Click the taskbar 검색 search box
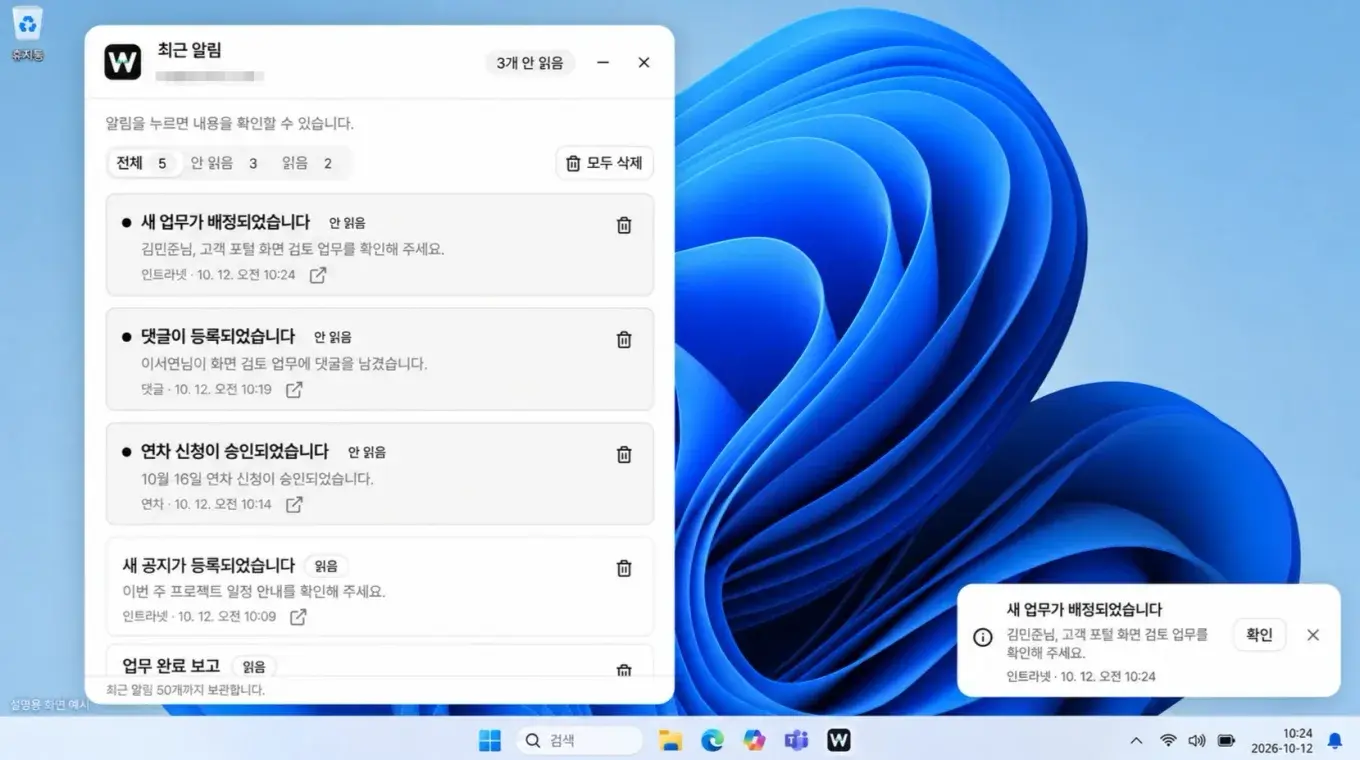Screen dimensions: 1360x760 (580, 741)
